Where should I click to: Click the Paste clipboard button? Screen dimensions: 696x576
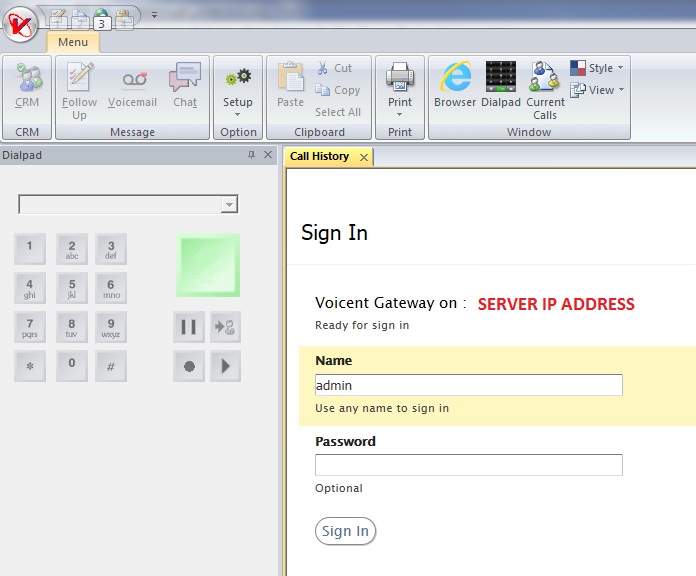(x=290, y=85)
